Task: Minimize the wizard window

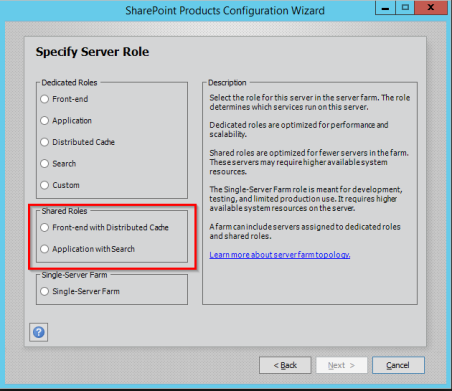Action: 385,8
